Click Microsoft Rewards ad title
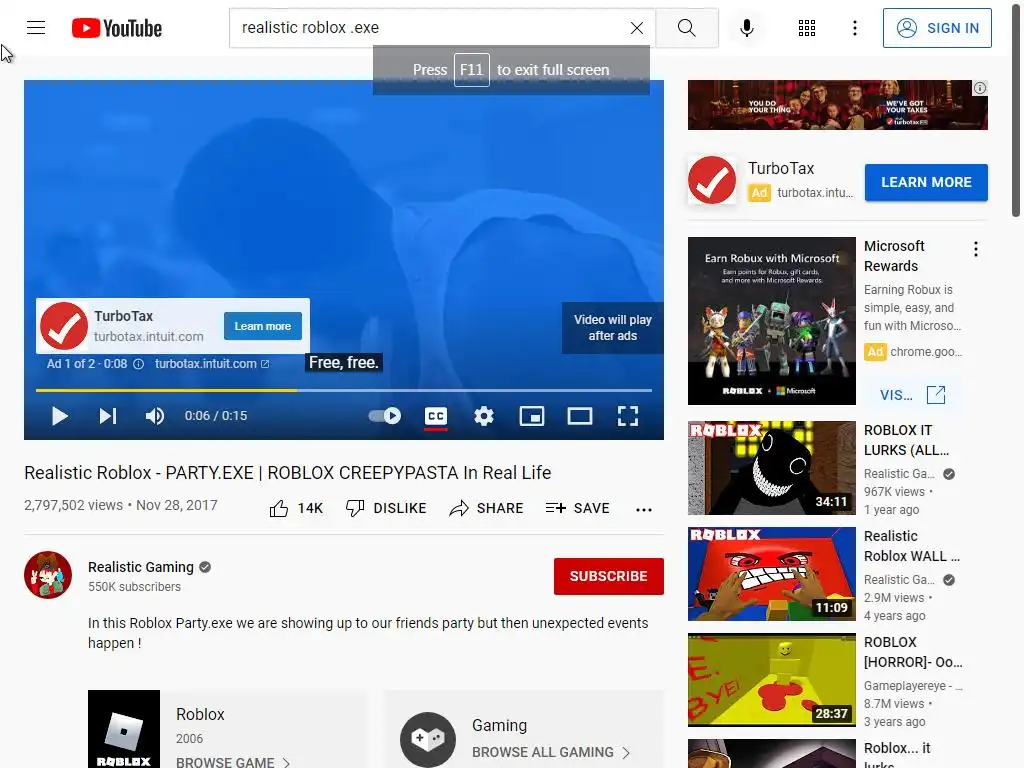 pos(894,256)
